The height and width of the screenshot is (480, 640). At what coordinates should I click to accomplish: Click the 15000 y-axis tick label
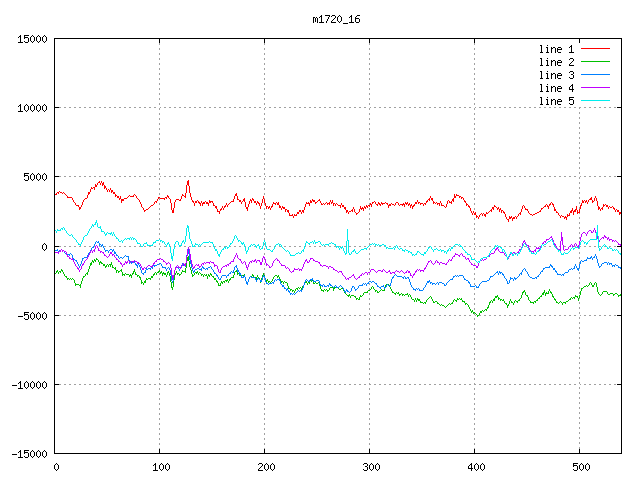tap(32, 39)
